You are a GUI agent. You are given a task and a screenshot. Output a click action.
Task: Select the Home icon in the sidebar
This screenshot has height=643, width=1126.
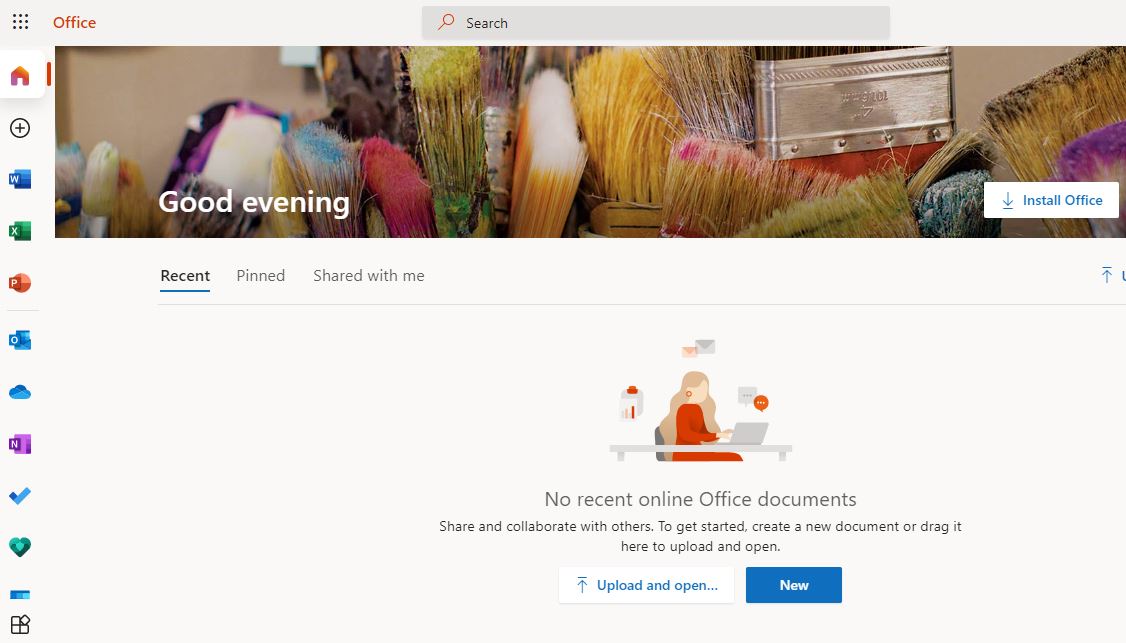[20, 74]
